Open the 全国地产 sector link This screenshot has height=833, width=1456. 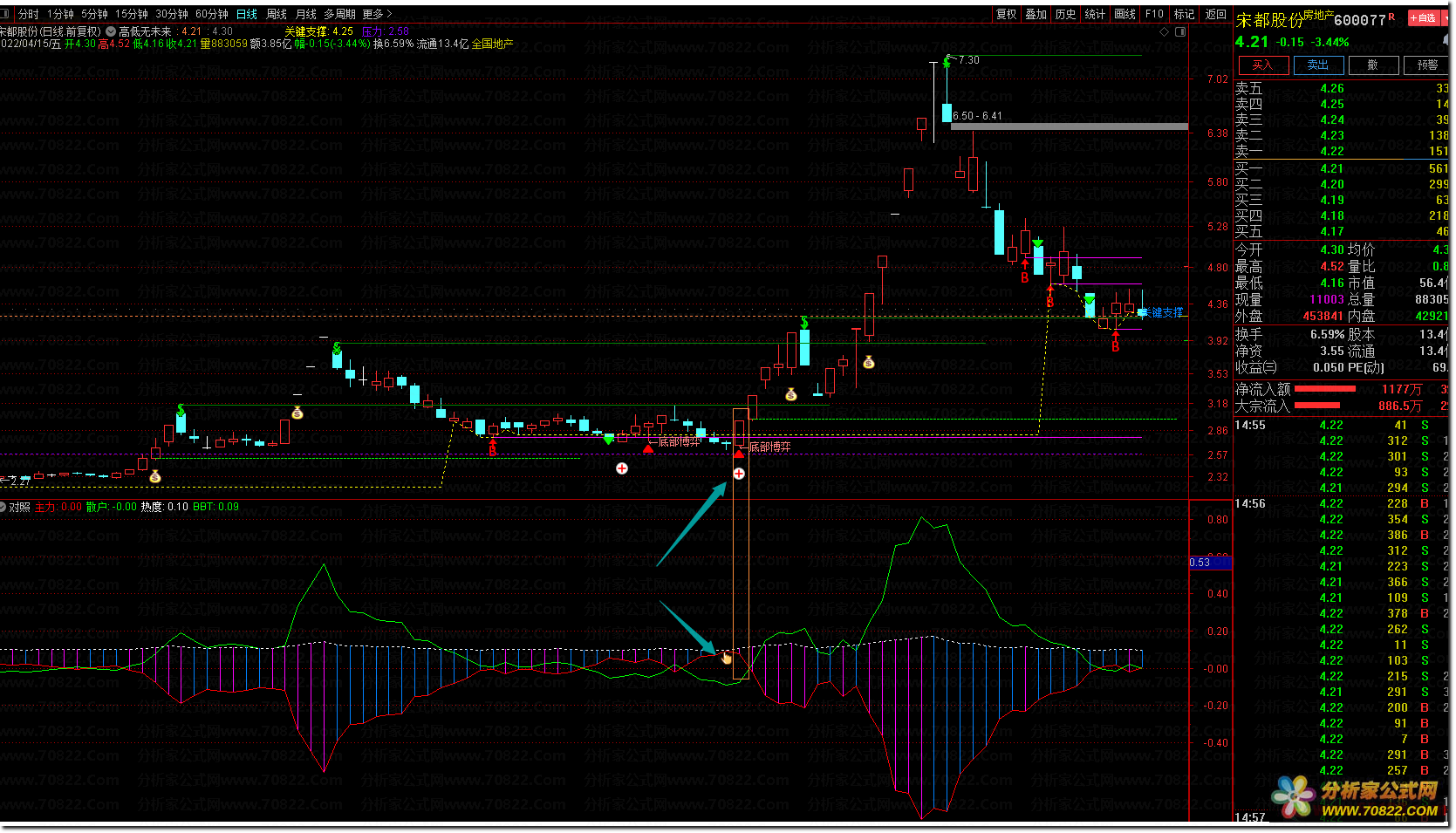(493, 44)
